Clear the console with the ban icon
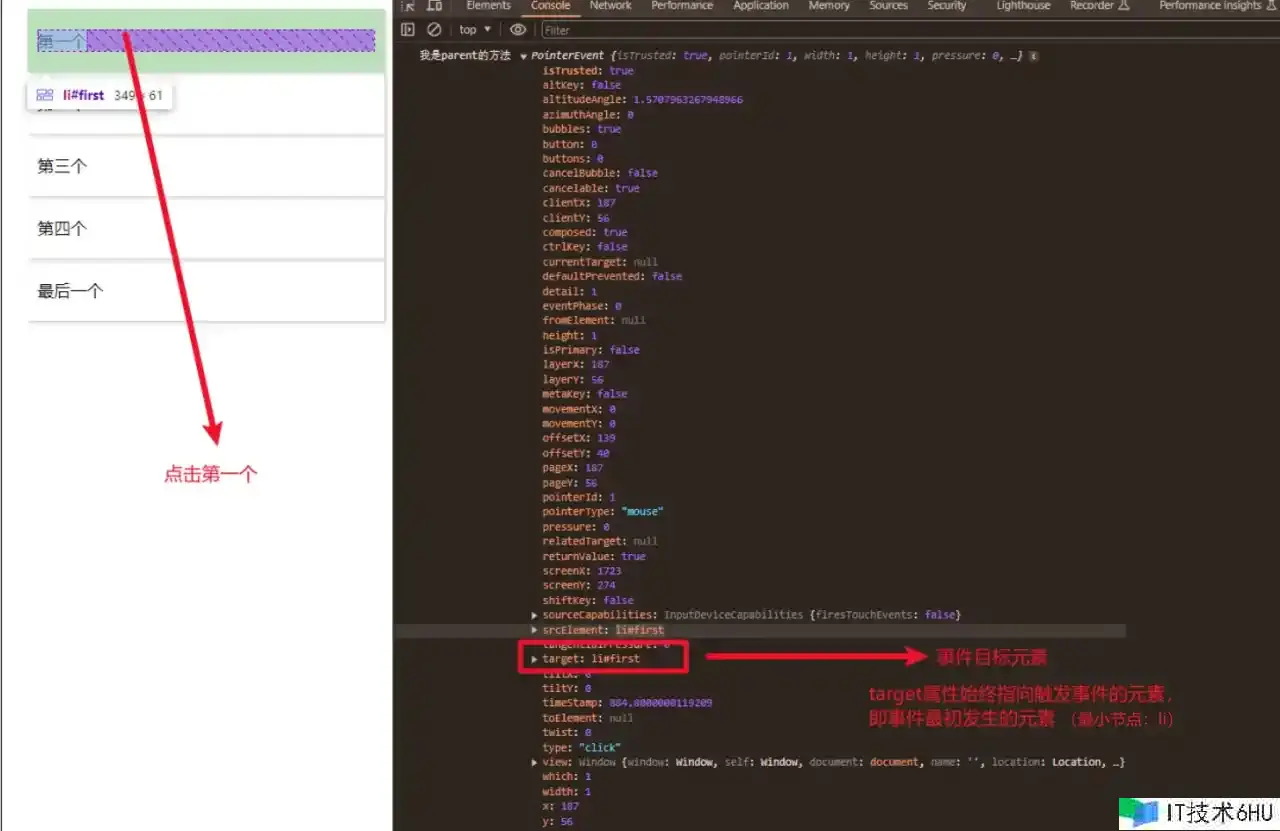Viewport: 1280px width, 831px height. point(434,30)
